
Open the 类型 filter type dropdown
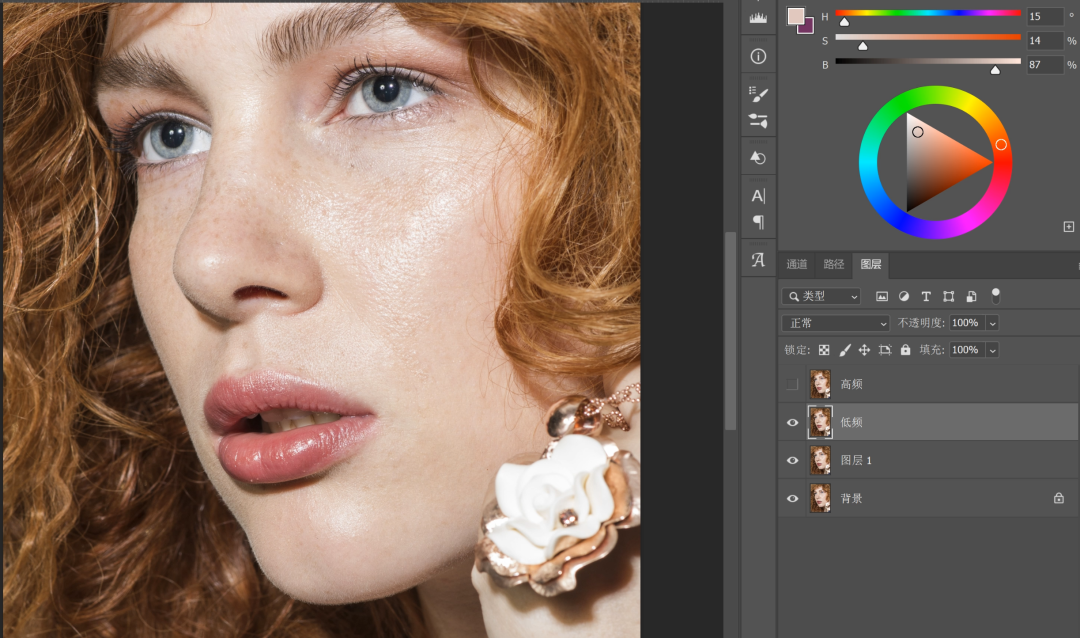(x=821, y=296)
